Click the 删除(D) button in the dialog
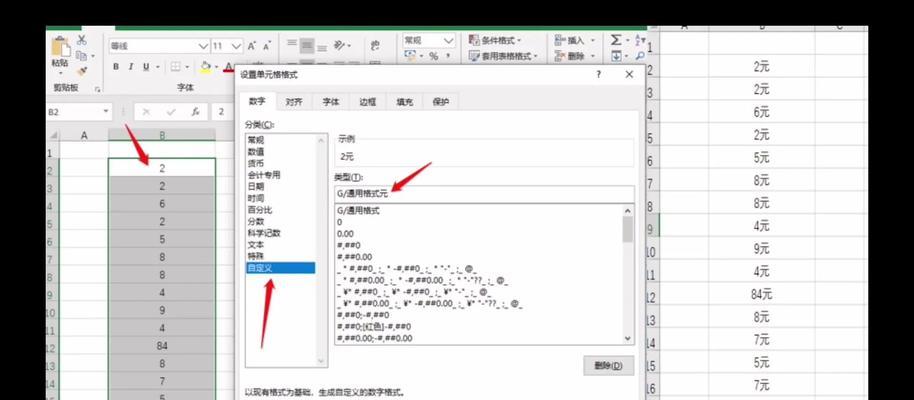This screenshot has height=400, width=914. [609, 366]
